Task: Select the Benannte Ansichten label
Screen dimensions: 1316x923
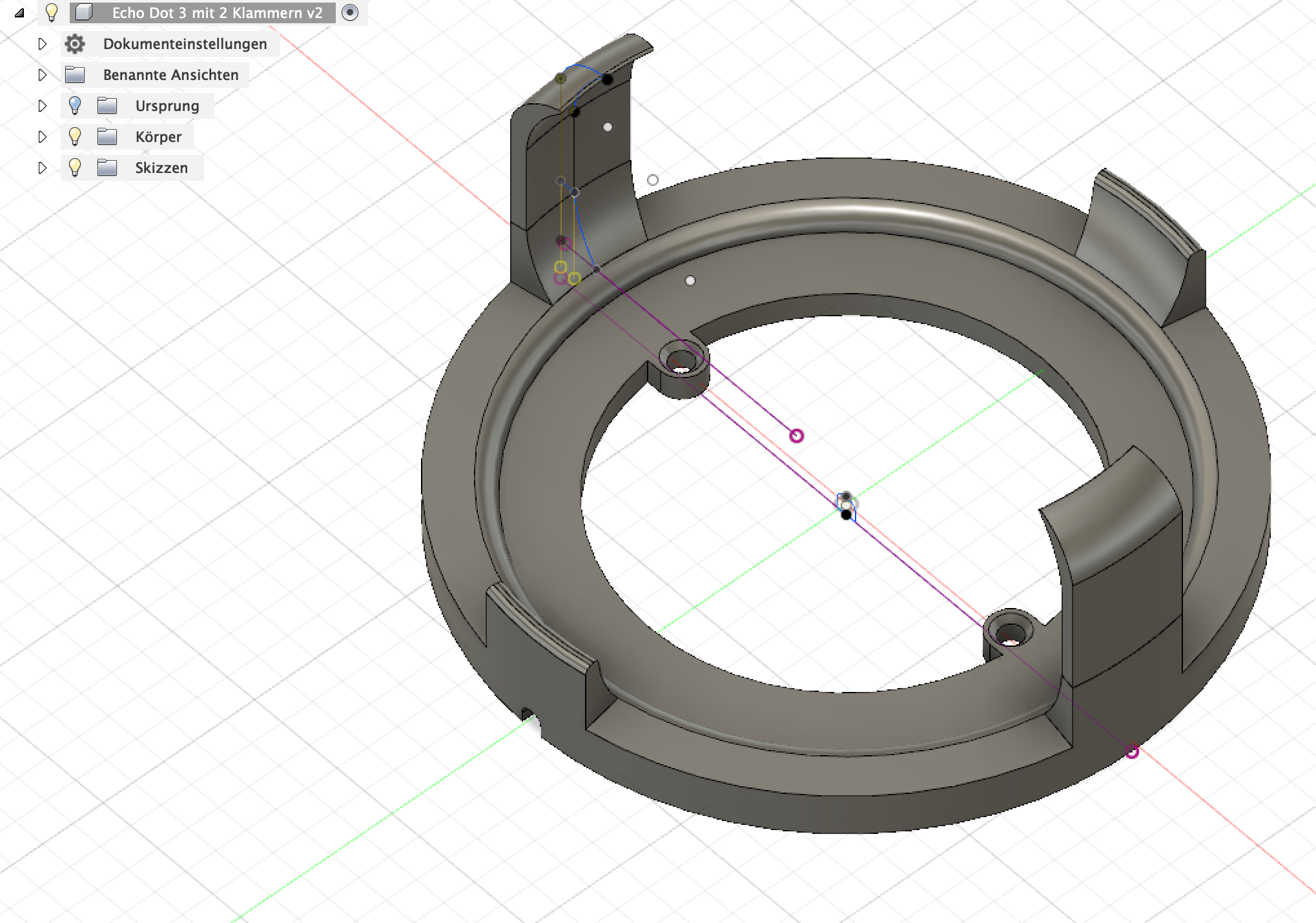Action: (x=170, y=75)
